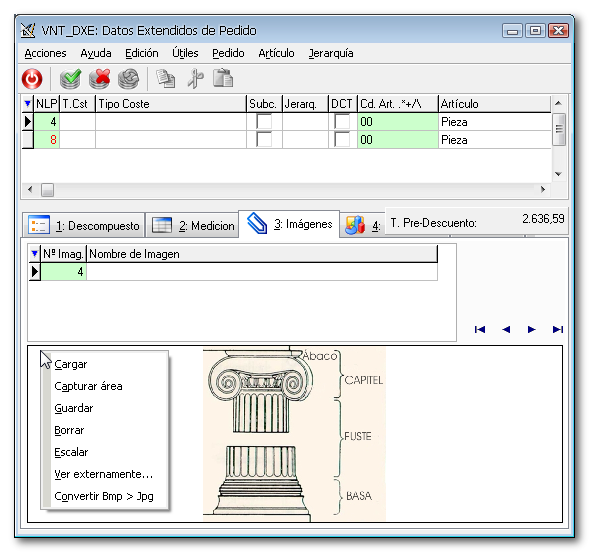Toggle Subc. checkbox in row 4

(x=264, y=122)
